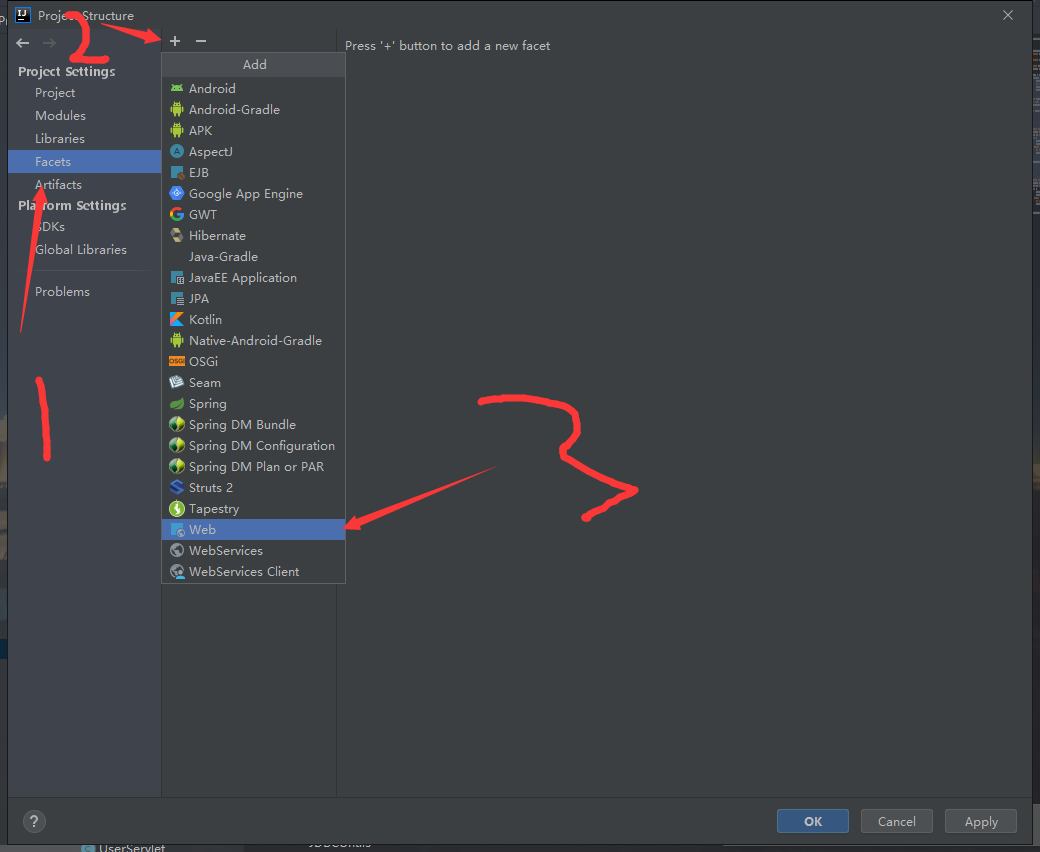
Task: Open the Artifacts settings page
Action: point(84,184)
